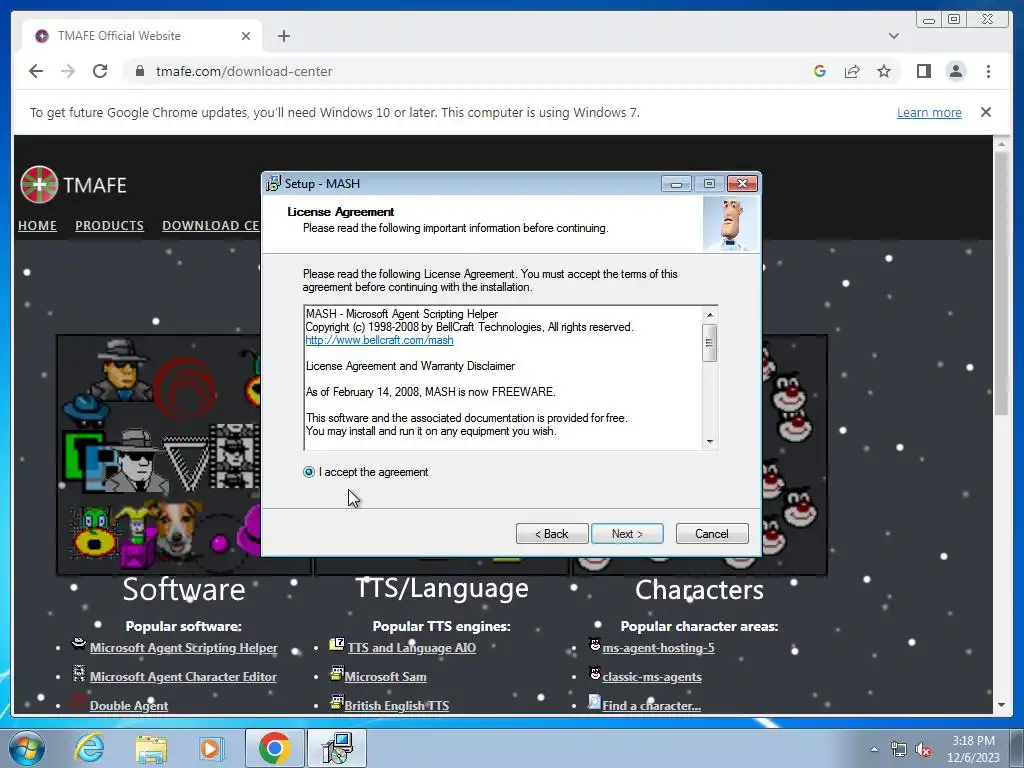Open the Find a character... link
This screenshot has height=768, width=1024.
652,705
